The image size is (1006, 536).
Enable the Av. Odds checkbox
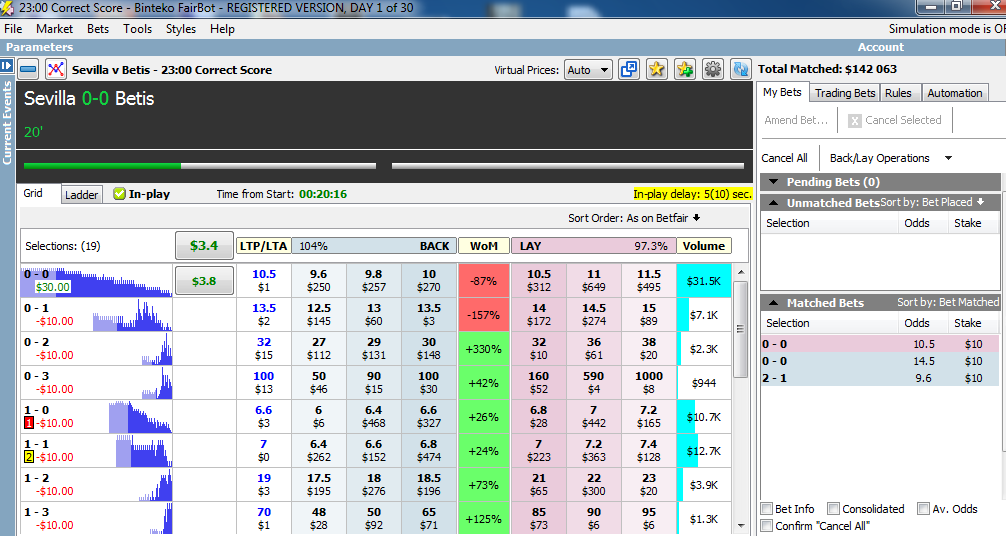pyautogui.click(x=923, y=508)
